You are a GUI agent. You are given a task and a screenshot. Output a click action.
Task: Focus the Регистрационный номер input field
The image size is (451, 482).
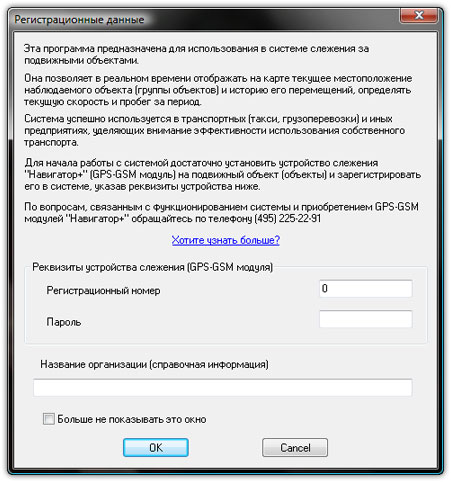tap(366, 288)
